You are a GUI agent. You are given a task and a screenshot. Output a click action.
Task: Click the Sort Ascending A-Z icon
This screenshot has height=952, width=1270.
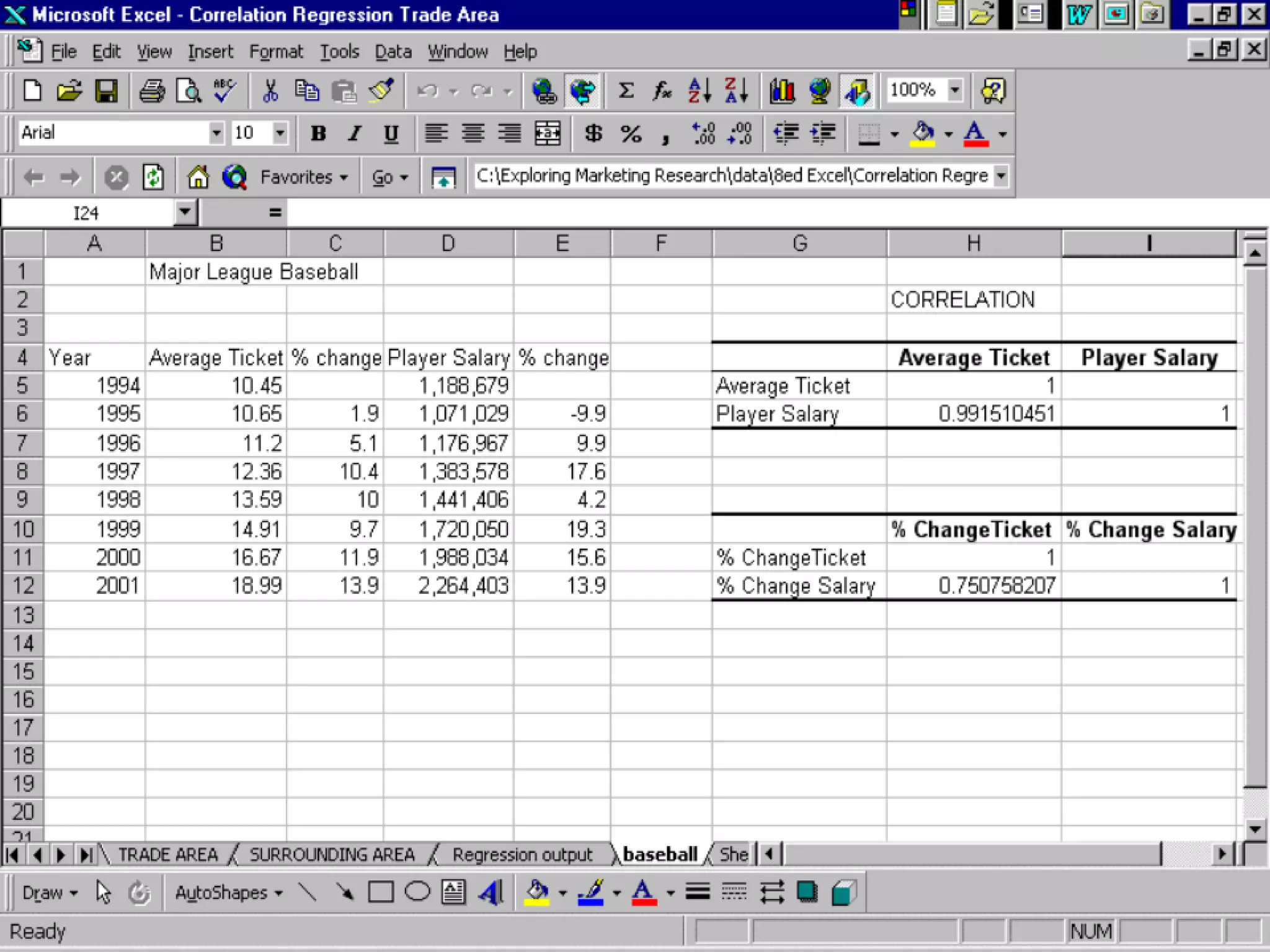tap(699, 91)
